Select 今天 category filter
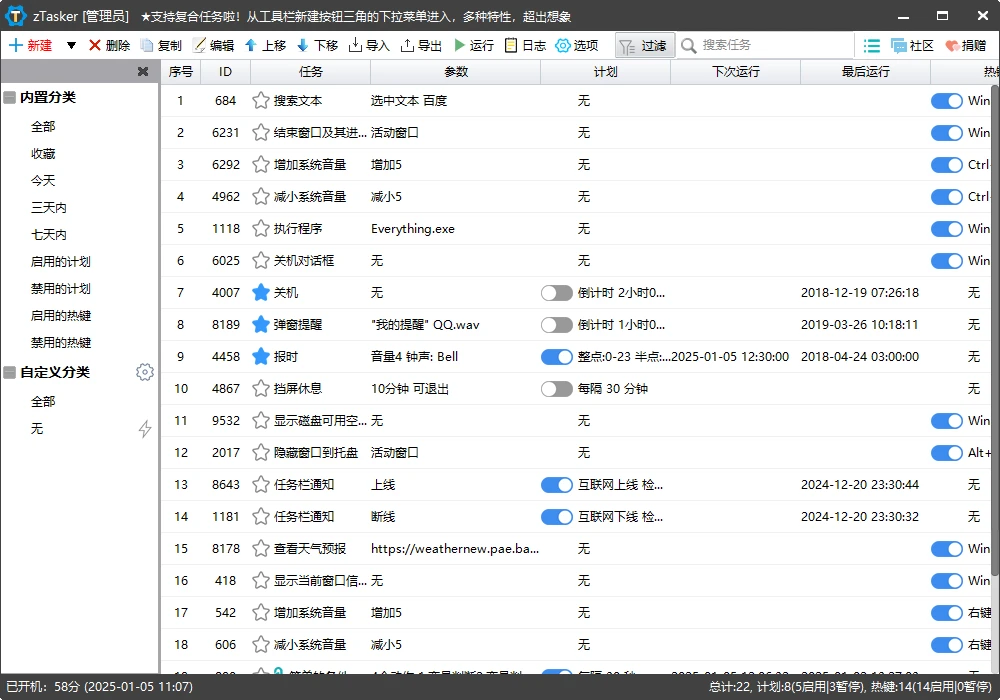1000x700 pixels. point(43,180)
